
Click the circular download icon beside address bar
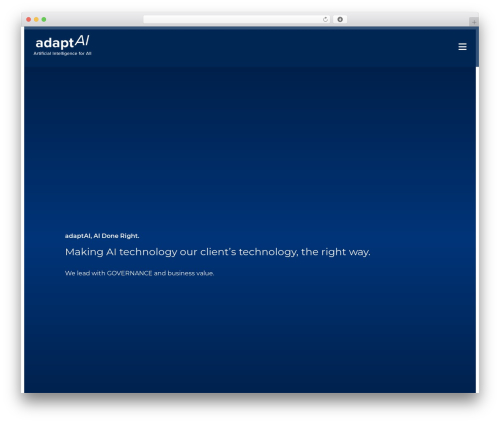point(340,19)
